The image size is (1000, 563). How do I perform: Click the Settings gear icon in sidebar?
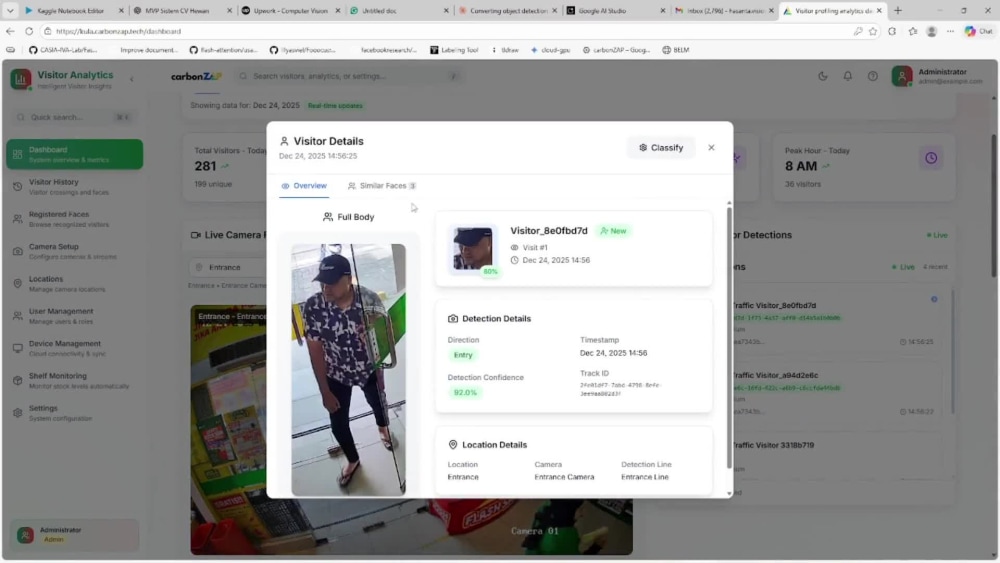click(x=17, y=413)
